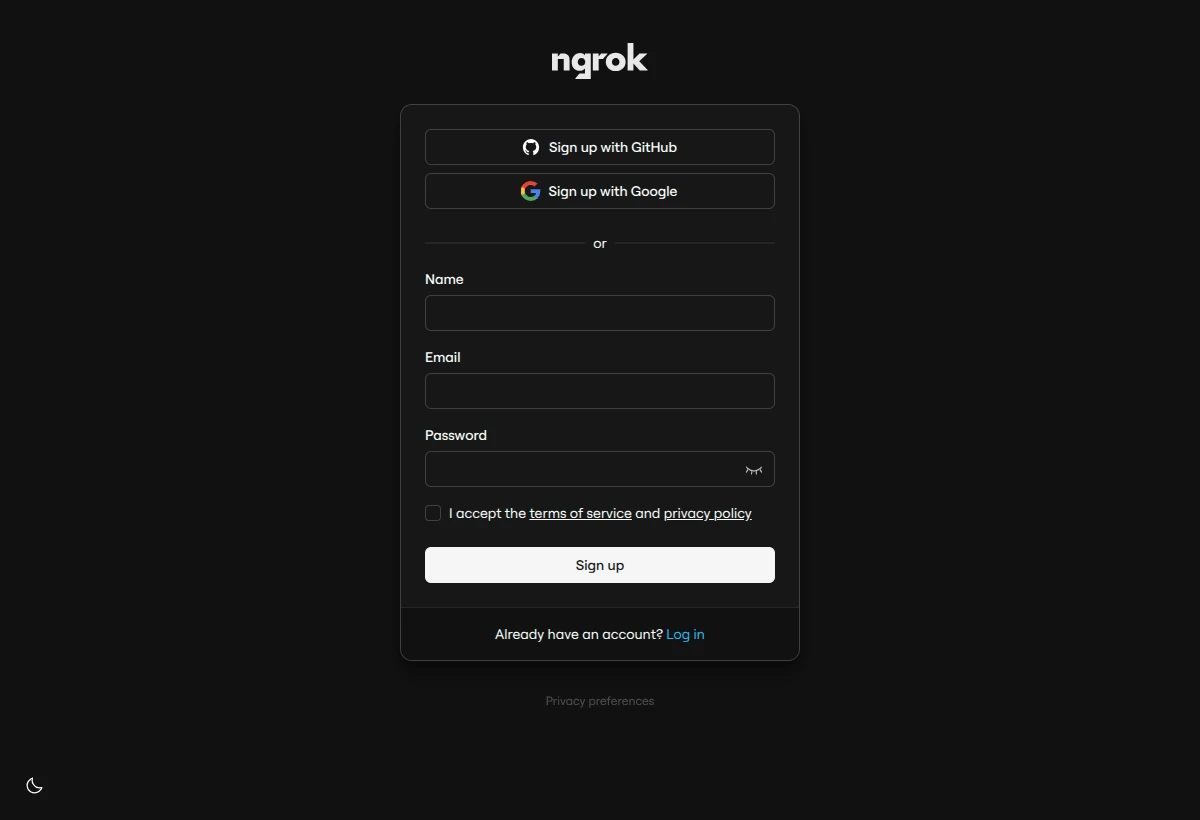Toggle dark mode moon icon
Image resolution: width=1200 pixels, height=820 pixels.
pos(34,786)
